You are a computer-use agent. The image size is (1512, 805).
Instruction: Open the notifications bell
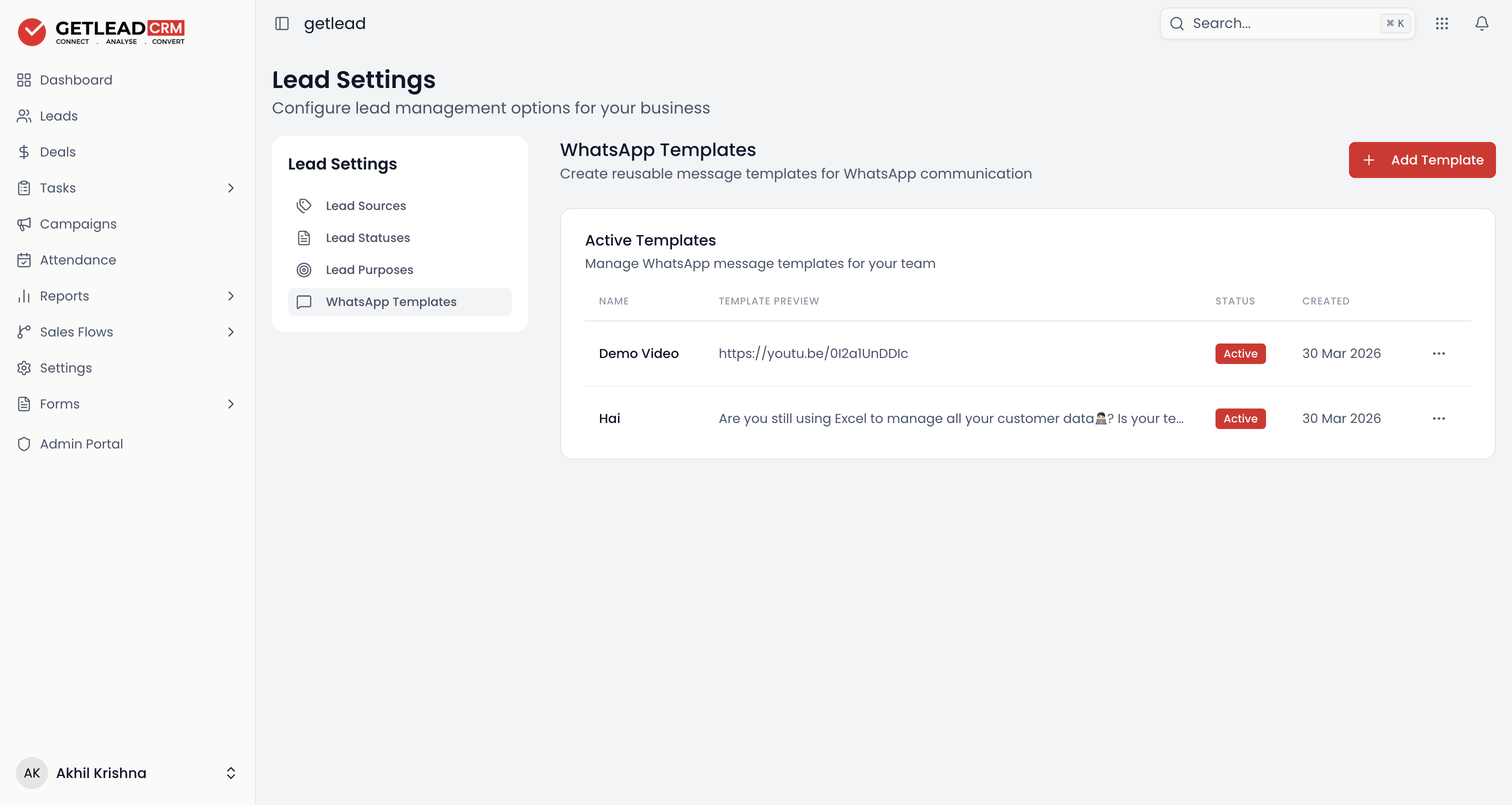[1481, 23]
